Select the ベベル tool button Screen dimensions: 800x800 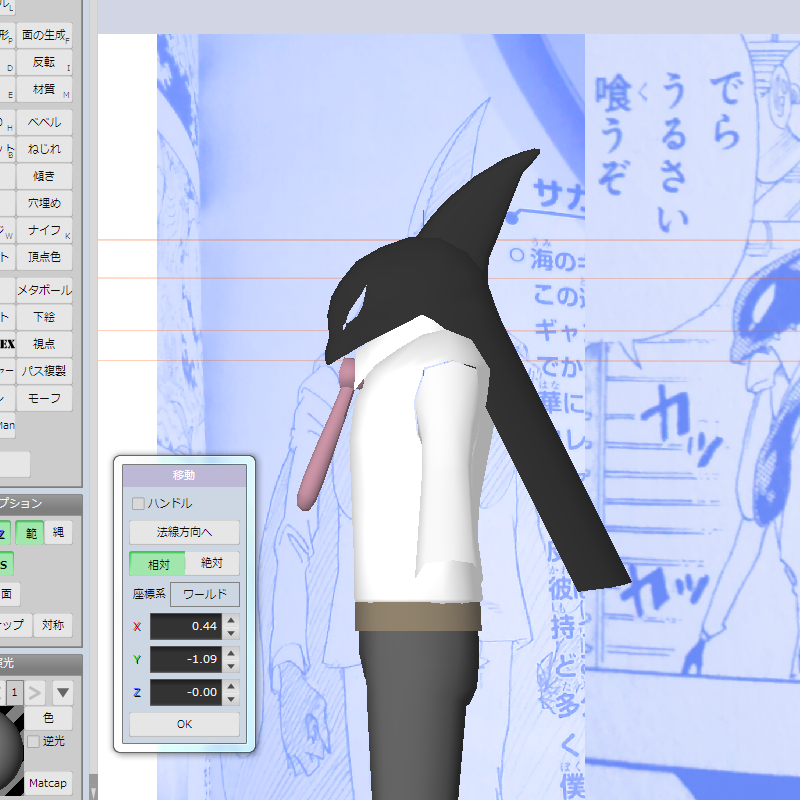[x=44, y=122]
